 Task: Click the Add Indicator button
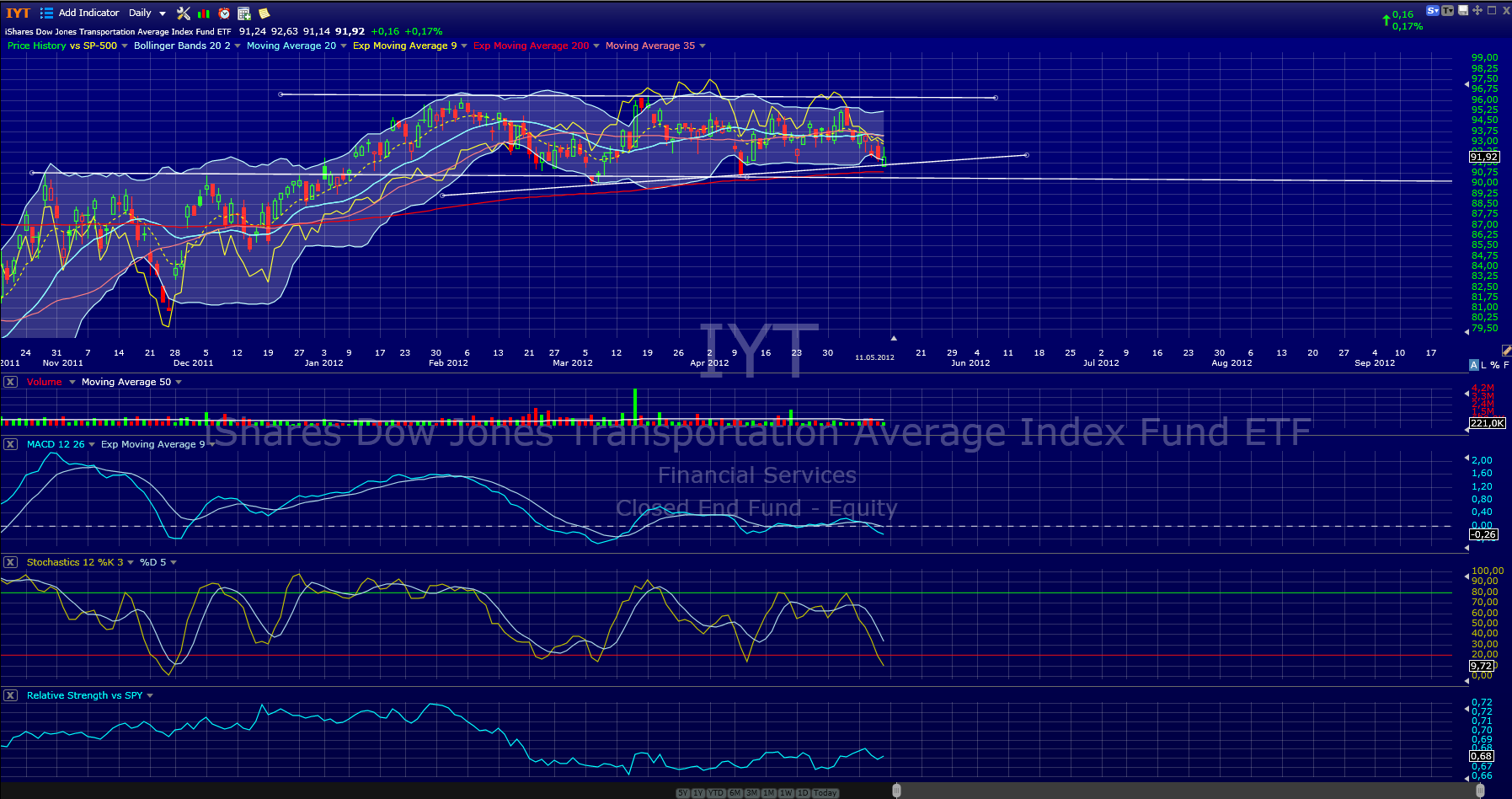point(88,13)
